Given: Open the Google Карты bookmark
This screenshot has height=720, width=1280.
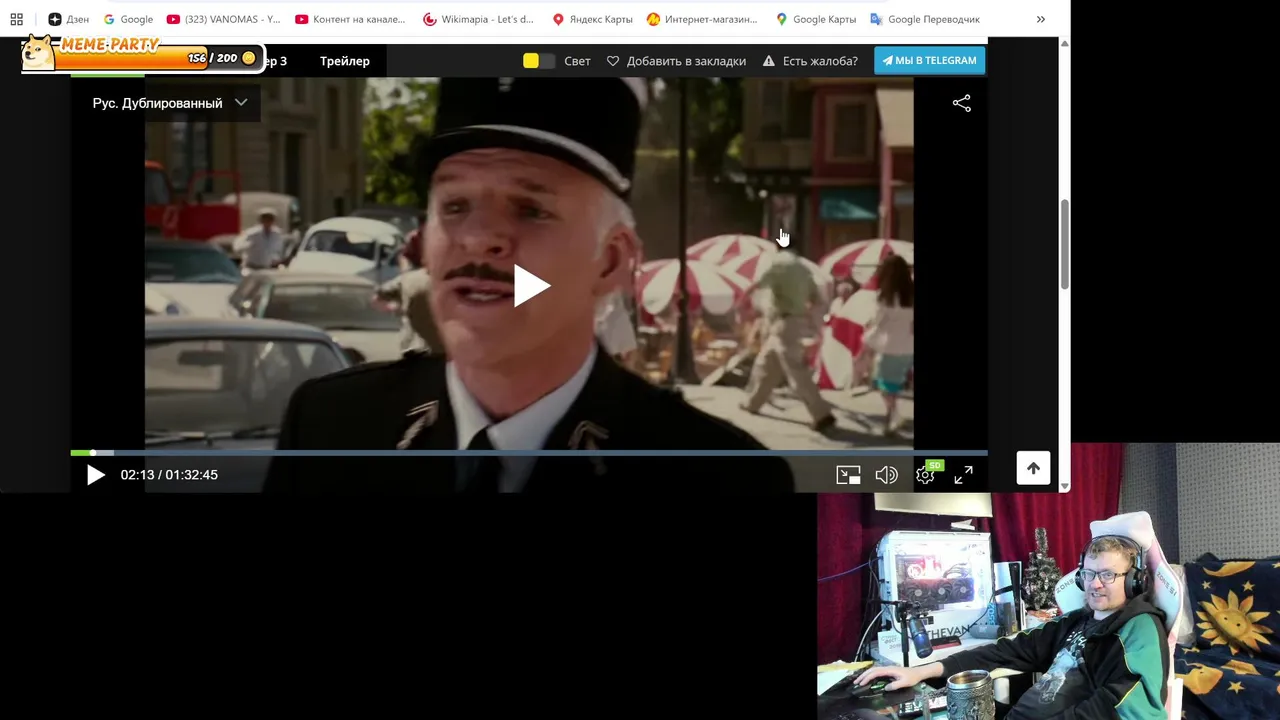Looking at the screenshot, I should (815, 19).
